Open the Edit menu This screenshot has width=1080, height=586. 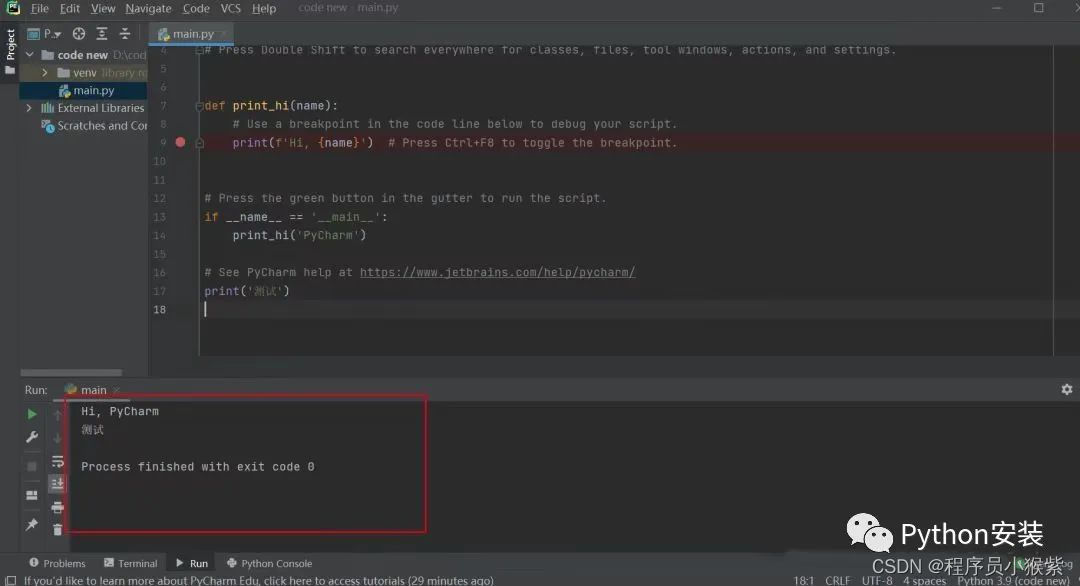click(70, 8)
